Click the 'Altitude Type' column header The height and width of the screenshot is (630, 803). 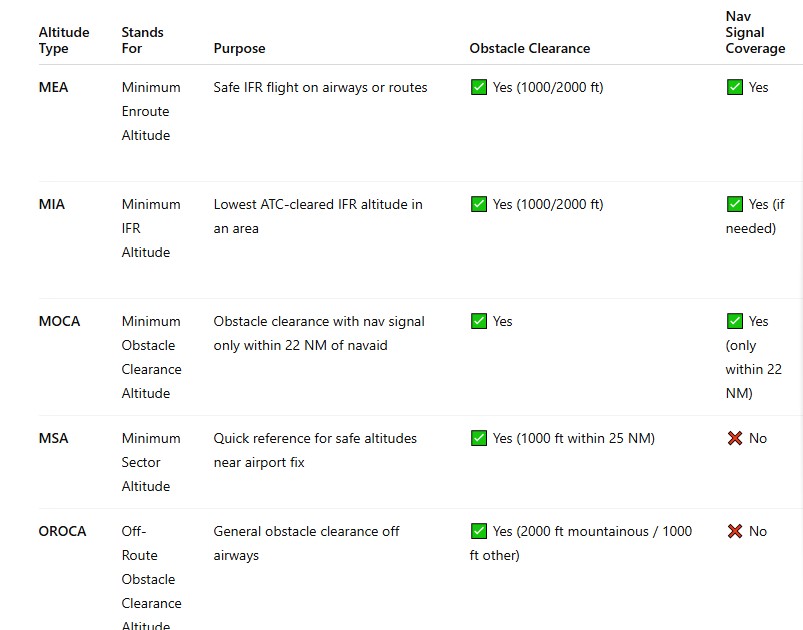(x=64, y=40)
